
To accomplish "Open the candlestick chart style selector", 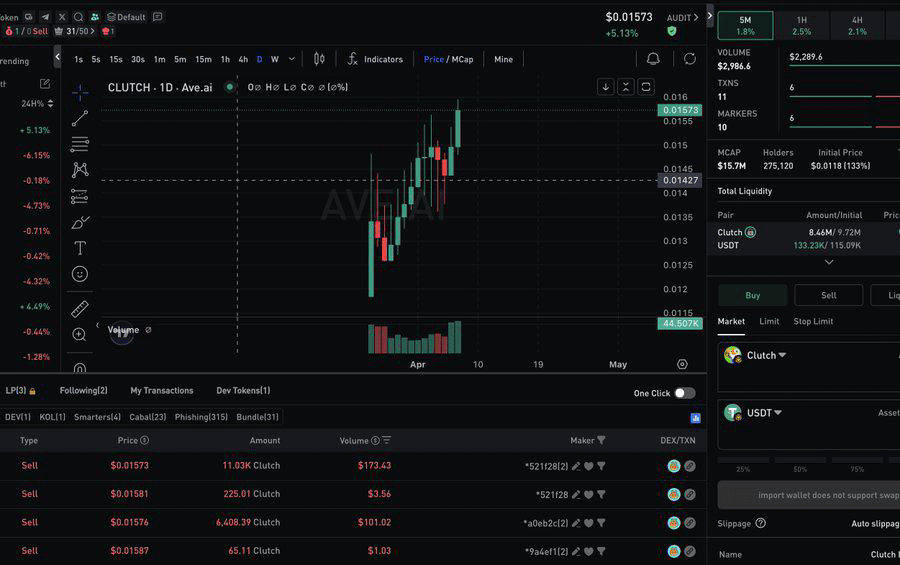I will click(319, 59).
